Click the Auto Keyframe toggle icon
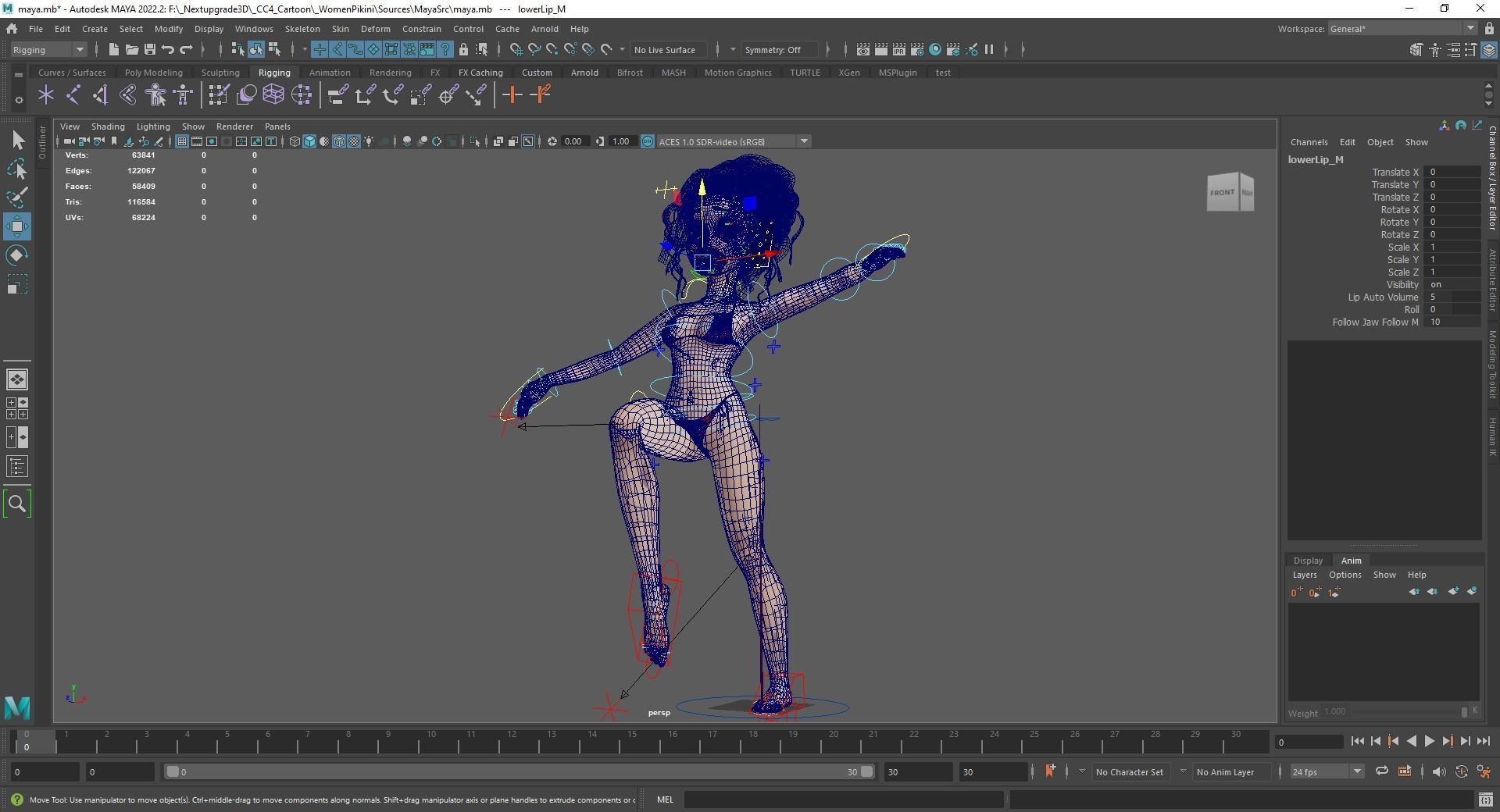This screenshot has height=812, width=1500. point(1461,771)
